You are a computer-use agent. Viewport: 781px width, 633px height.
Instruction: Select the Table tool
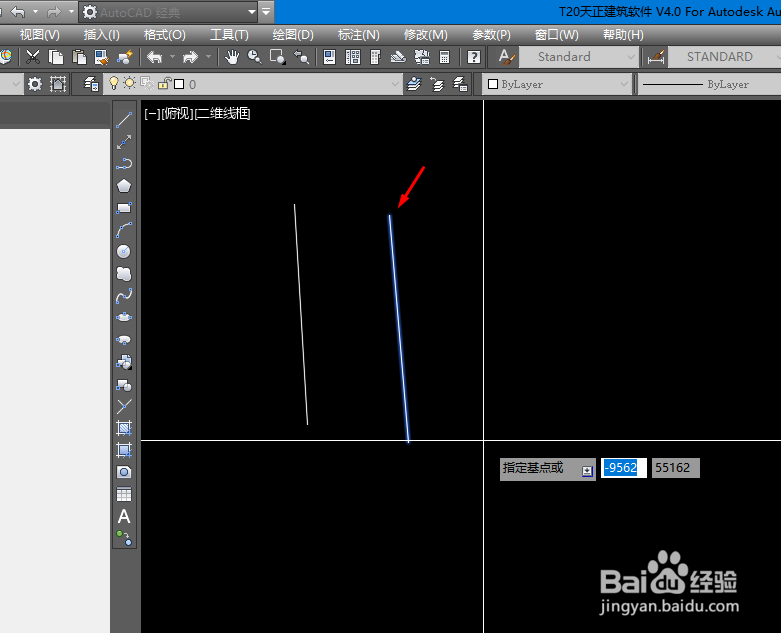coord(124,495)
